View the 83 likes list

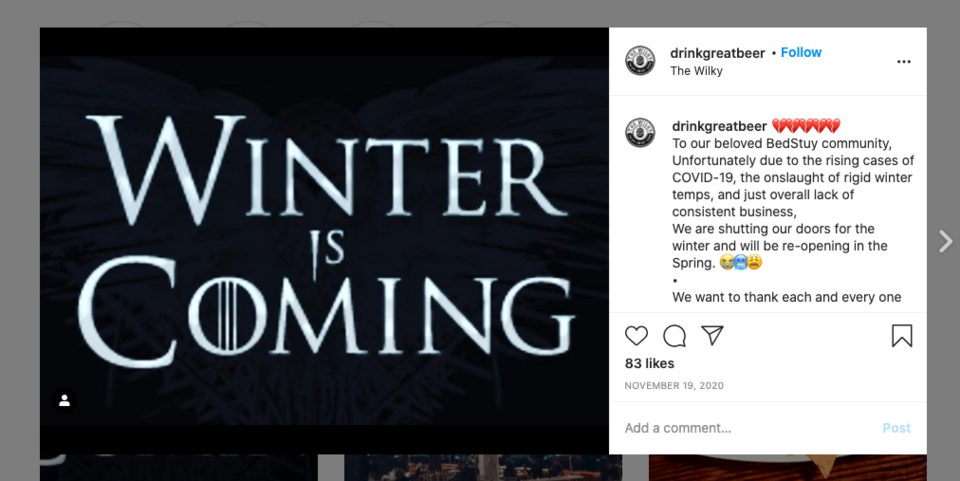pos(649,364)
